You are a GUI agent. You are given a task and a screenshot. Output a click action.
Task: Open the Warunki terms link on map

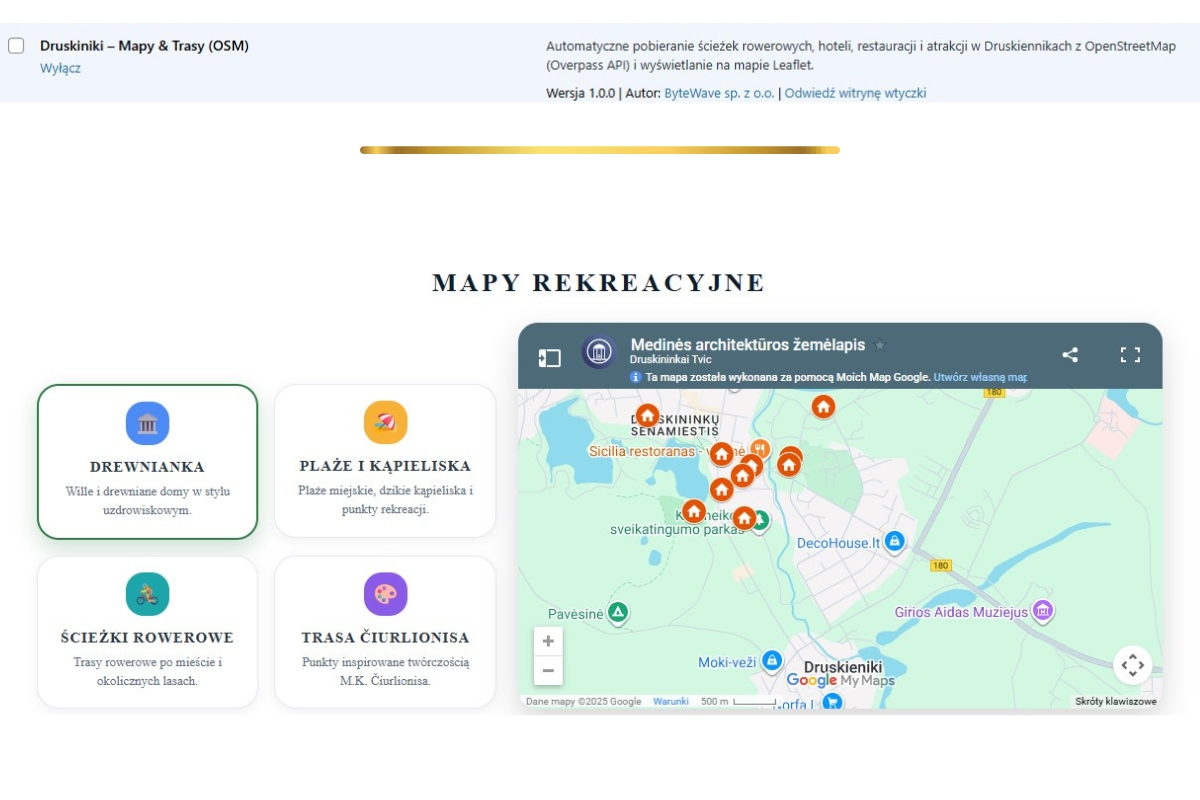tap(671, 701)
